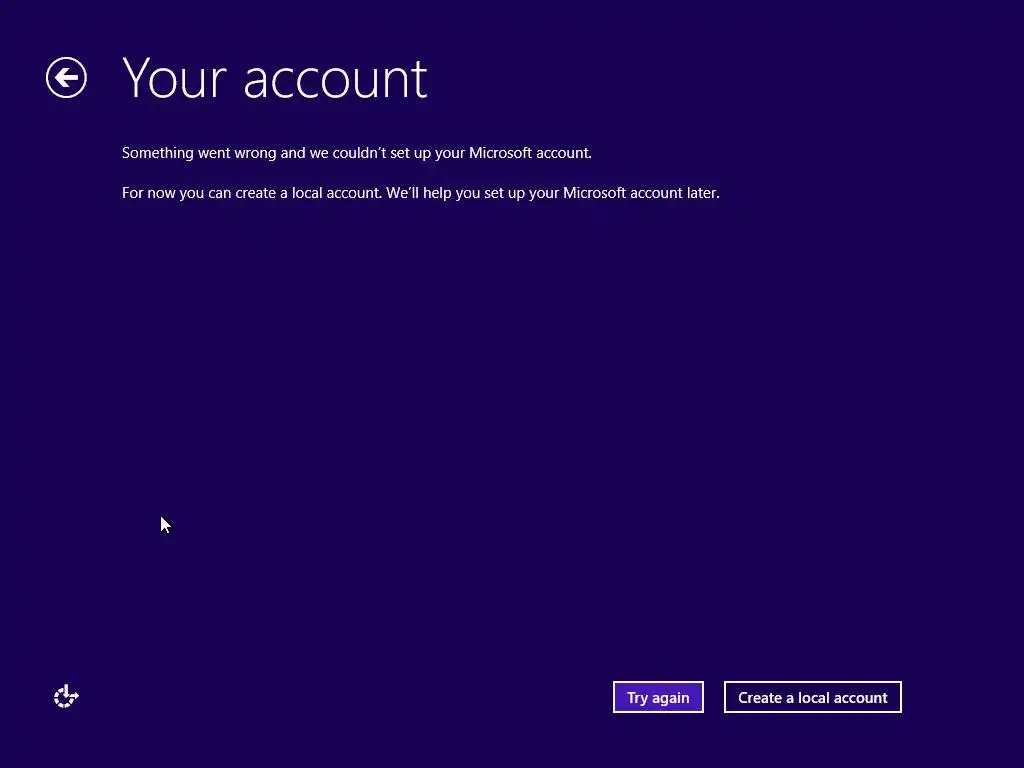Click the Try again button
This screenshot has height=768, width=1024.
(658, 697)
